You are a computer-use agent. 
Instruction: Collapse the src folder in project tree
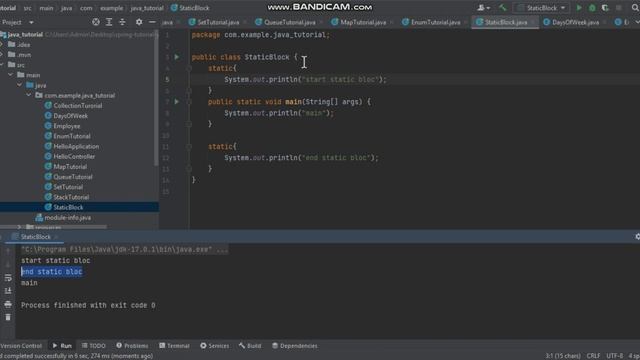pyautogui.click(x=2, y=64)
